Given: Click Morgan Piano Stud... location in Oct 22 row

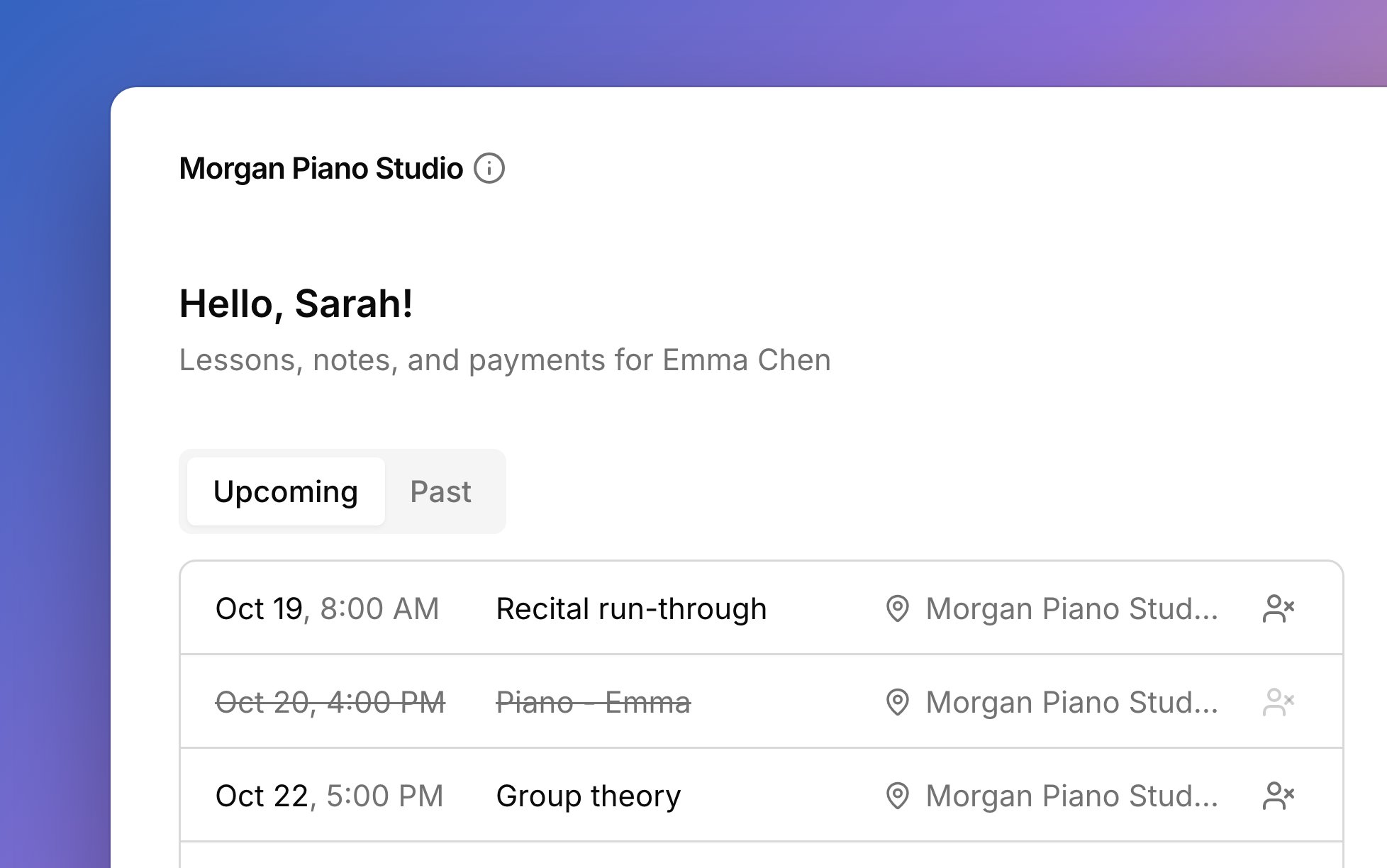Looking at the screenshot, I should (1071, 796).
